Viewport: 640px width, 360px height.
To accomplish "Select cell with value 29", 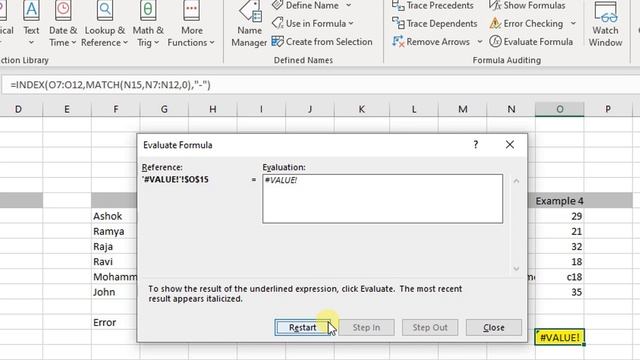I will 559,216.
